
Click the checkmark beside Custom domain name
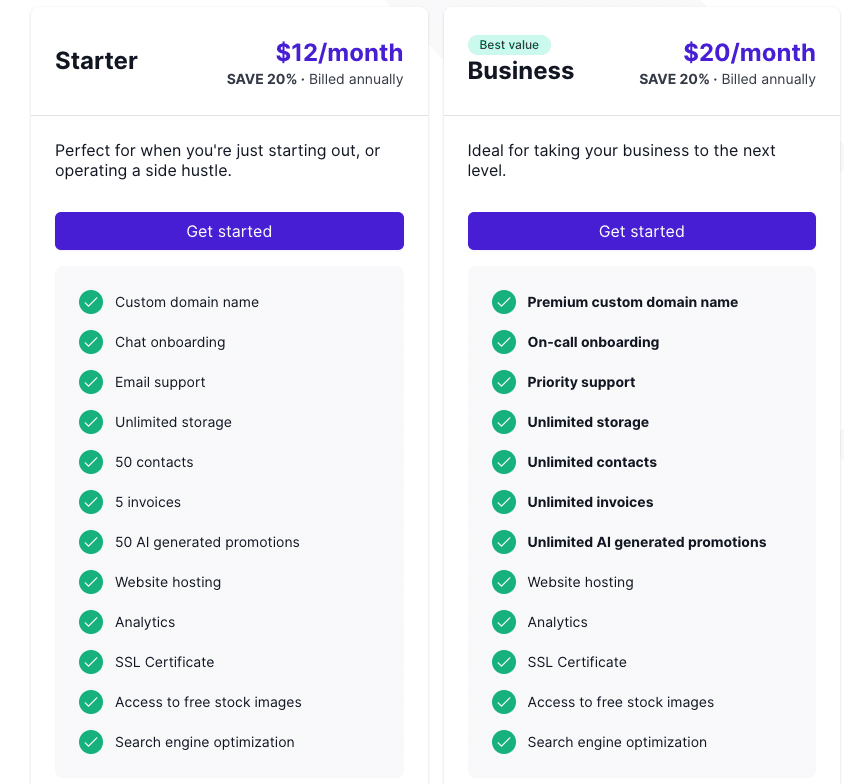coord(91,302)
